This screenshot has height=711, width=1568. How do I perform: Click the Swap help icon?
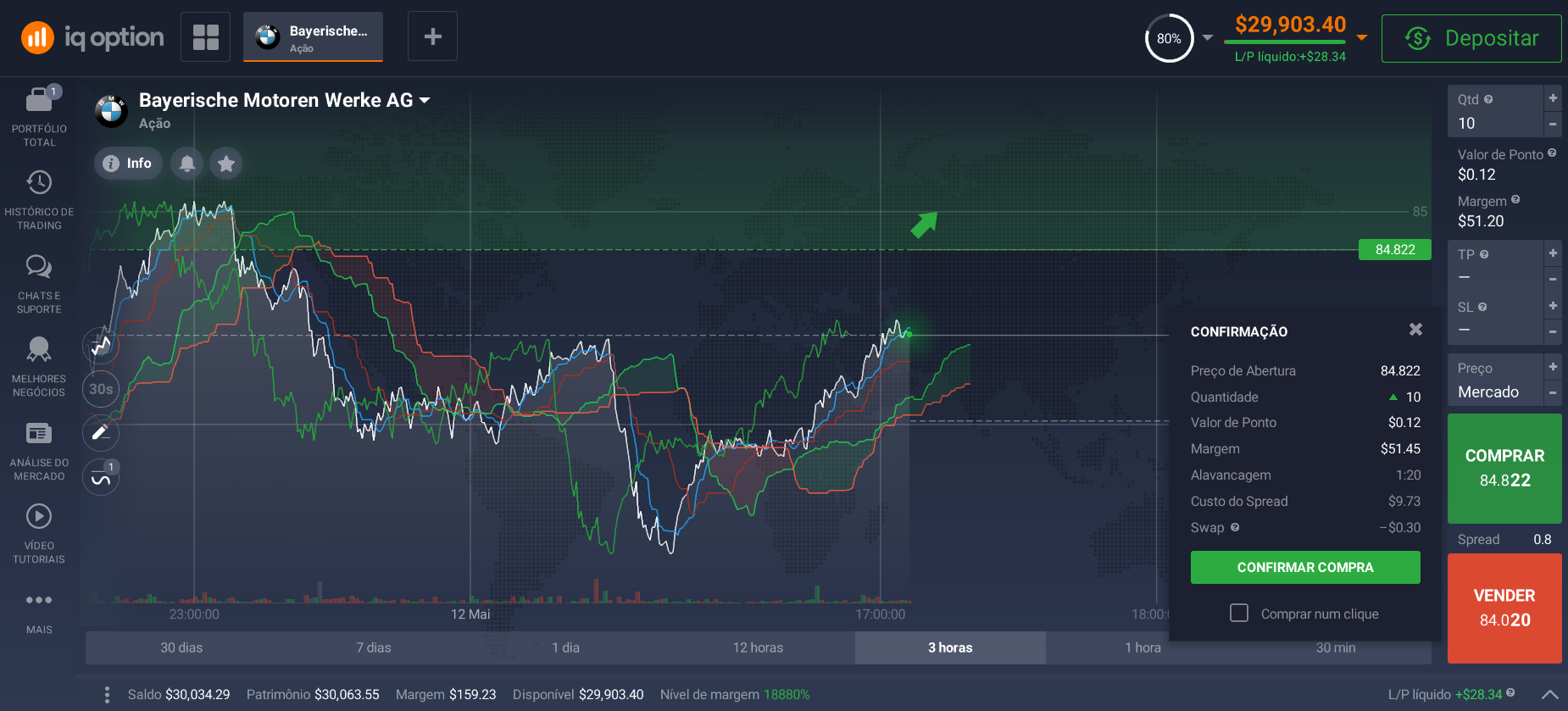coord(1235,527)
